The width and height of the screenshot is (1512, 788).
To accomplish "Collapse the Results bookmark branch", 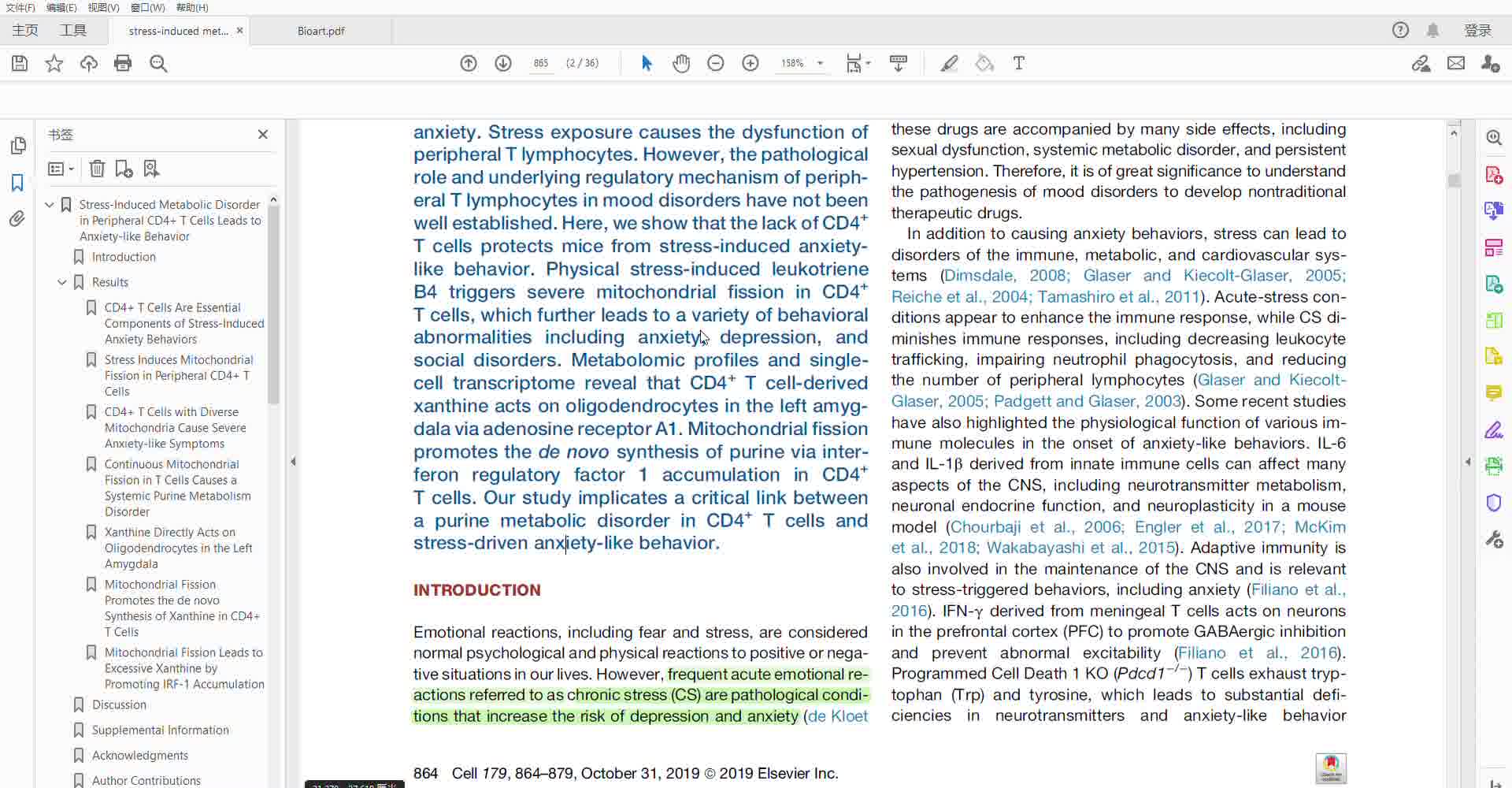I will [62, 282].
